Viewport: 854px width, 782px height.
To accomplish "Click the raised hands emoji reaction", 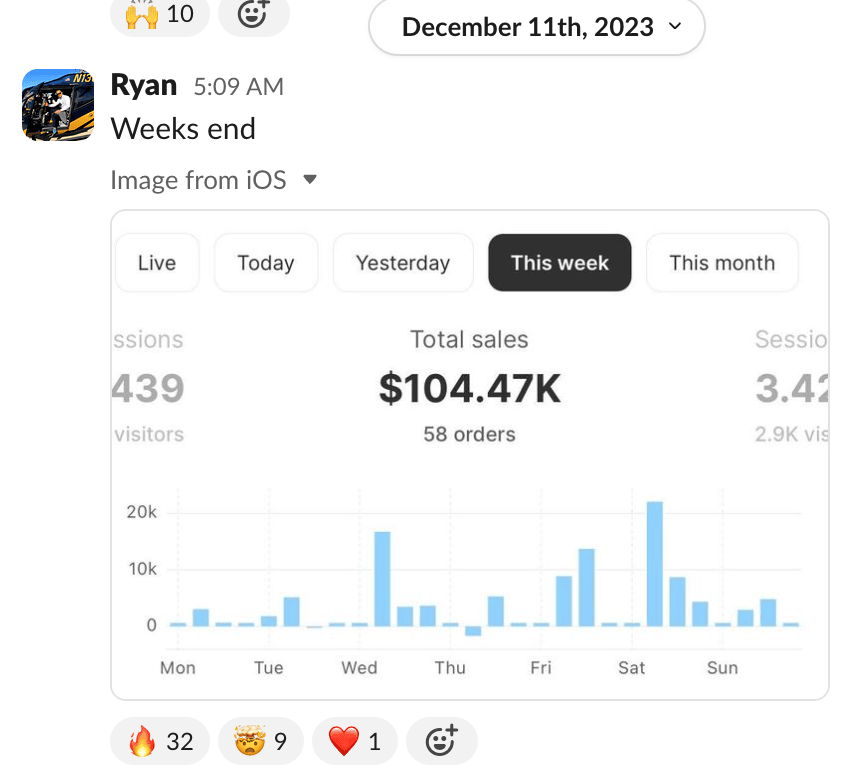I will pyautogui.click(x=161, y=14).
